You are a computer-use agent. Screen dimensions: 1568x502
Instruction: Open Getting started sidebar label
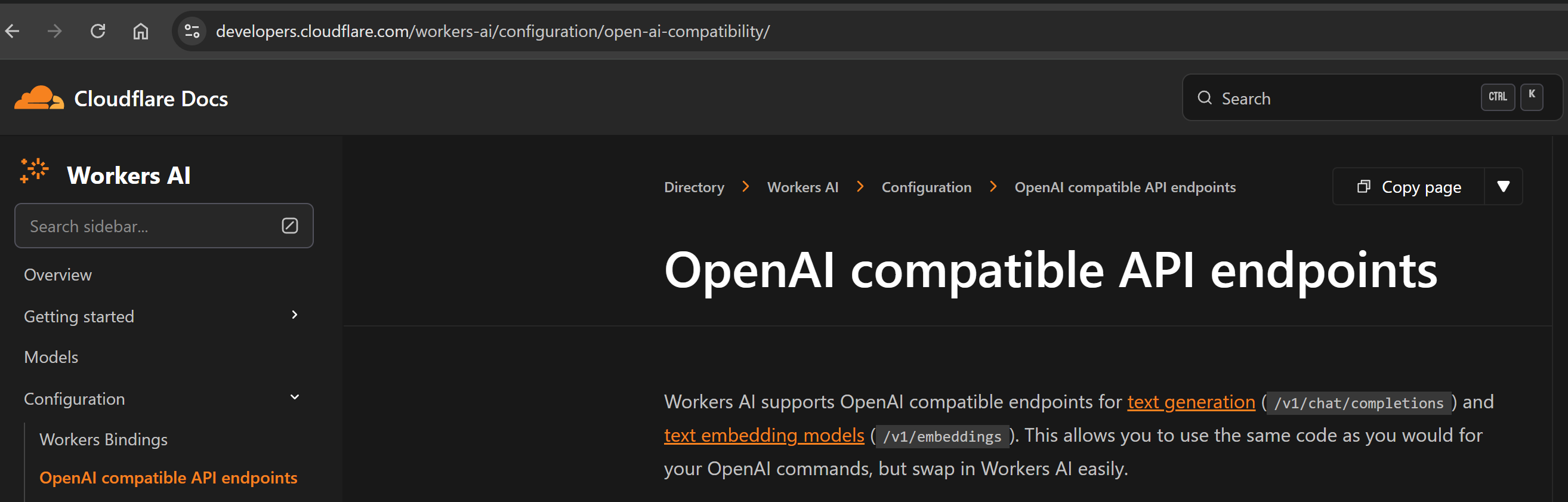79,317
